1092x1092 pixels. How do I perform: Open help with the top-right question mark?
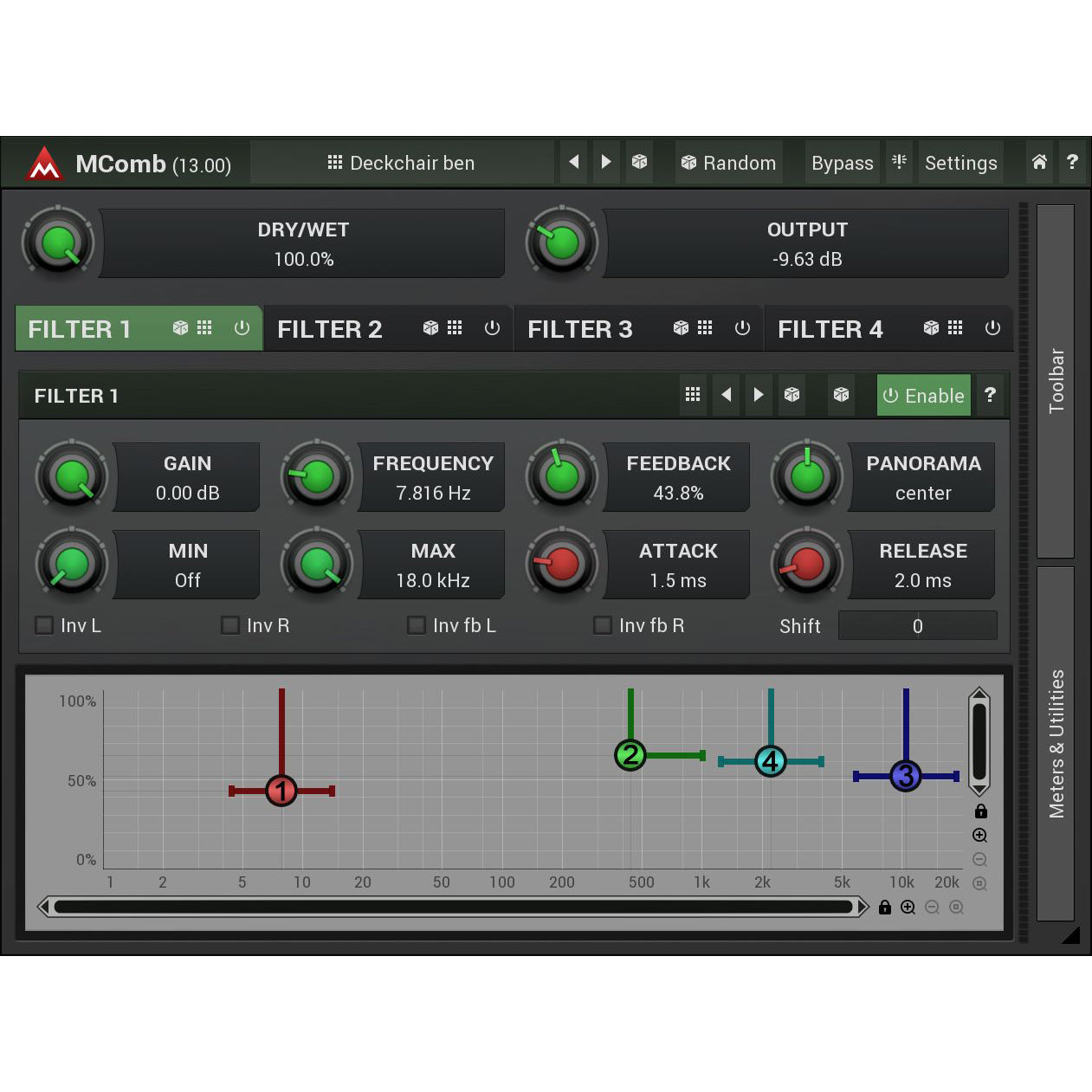(1072, 162)
